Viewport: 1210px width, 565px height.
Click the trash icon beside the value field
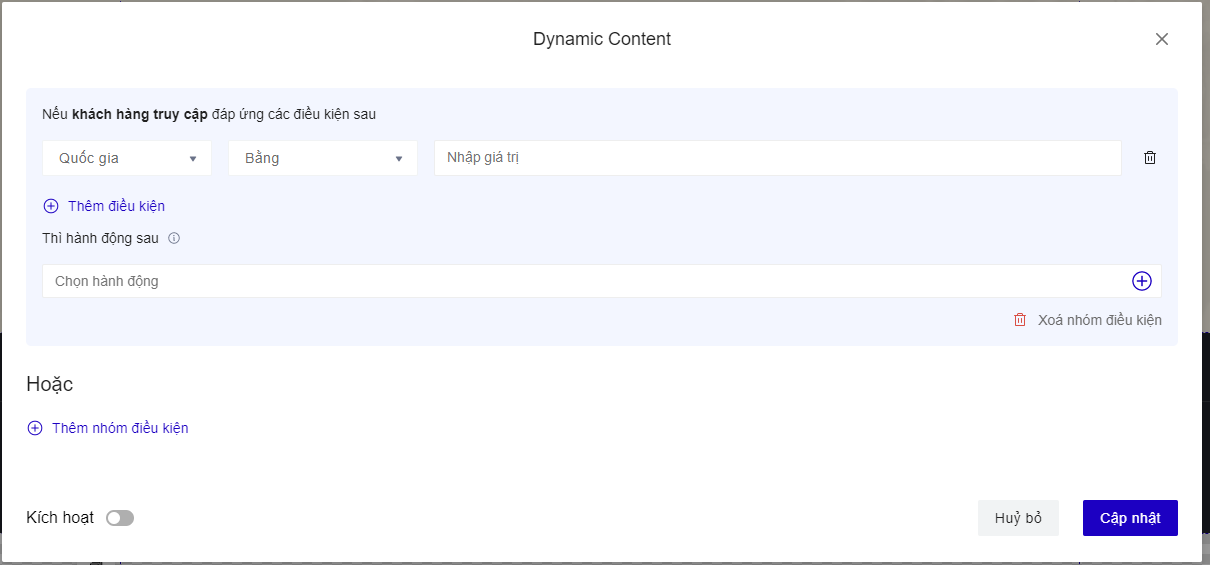click(x=1150, y=158)
